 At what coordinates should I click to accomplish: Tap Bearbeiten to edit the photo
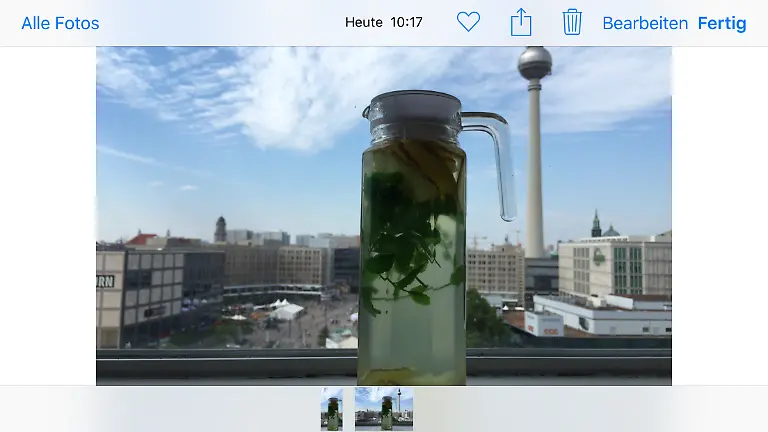point(645,23)
